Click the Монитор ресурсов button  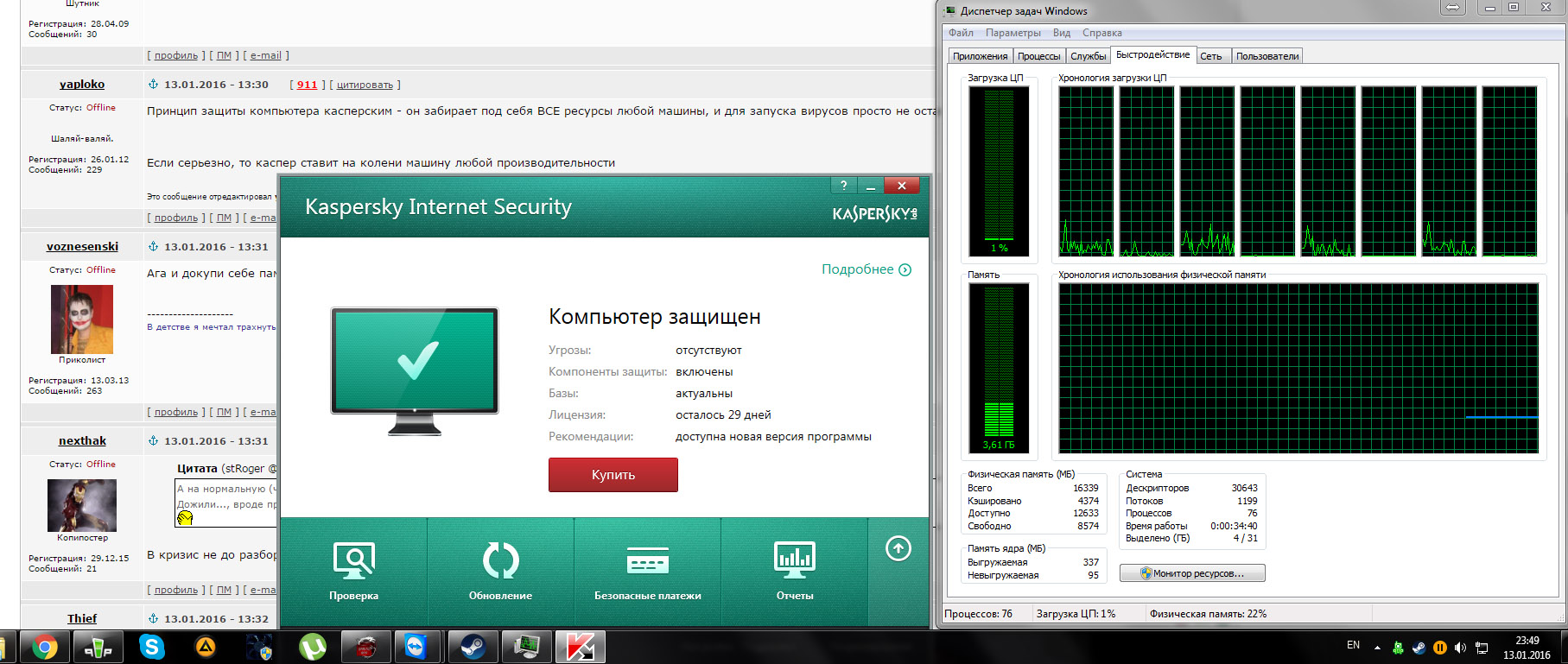click(1192, 573)
